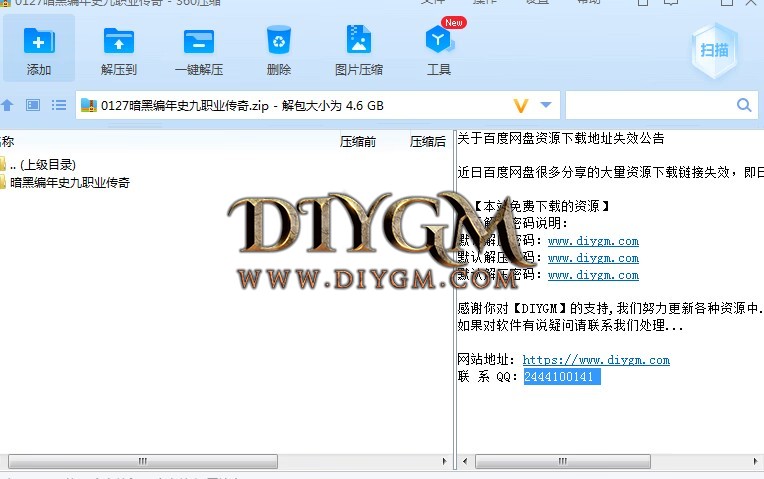Click the comment pane scroll-right arrow
764x479 pixels.
point(755,461)
